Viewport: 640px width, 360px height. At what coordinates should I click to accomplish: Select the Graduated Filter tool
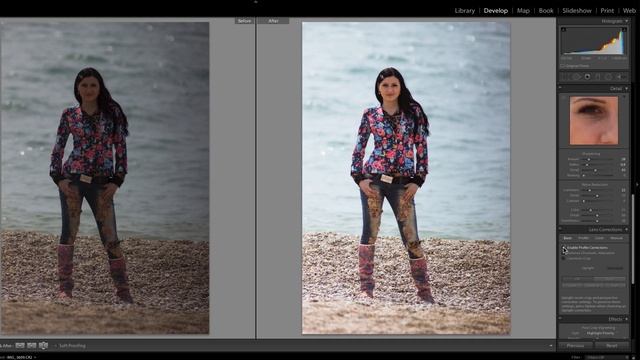coord(598,76)
